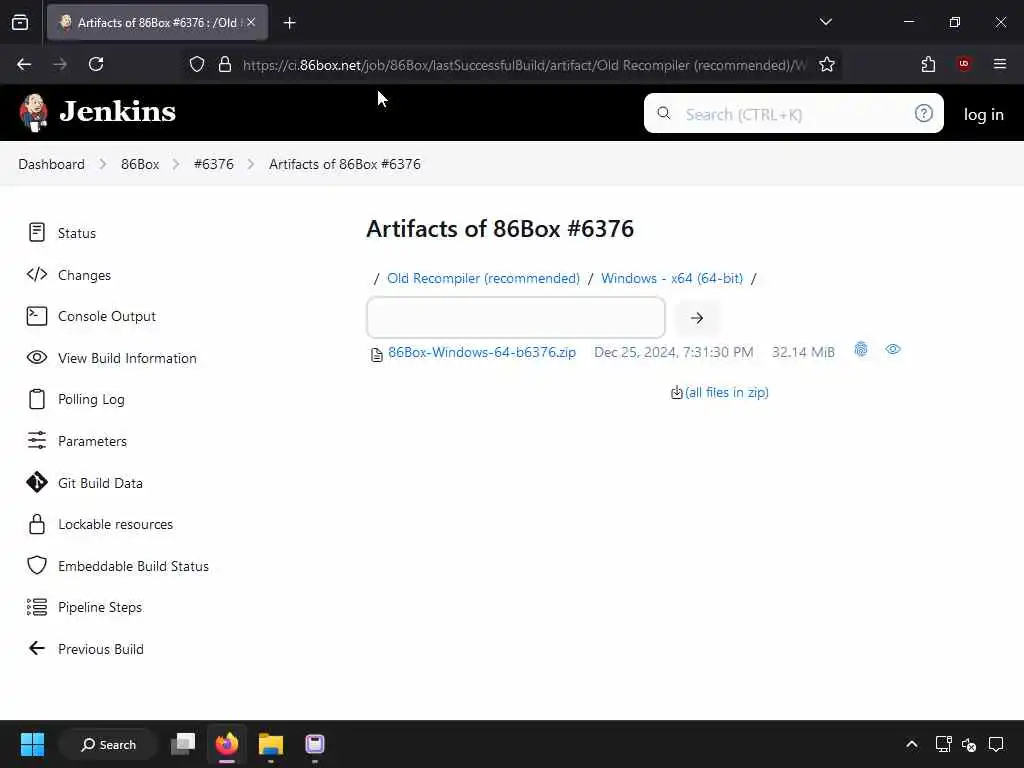The width and height of the screenshot is (1024, 768).
Task: Open the Windows Start menu
Action: (32, 744)
